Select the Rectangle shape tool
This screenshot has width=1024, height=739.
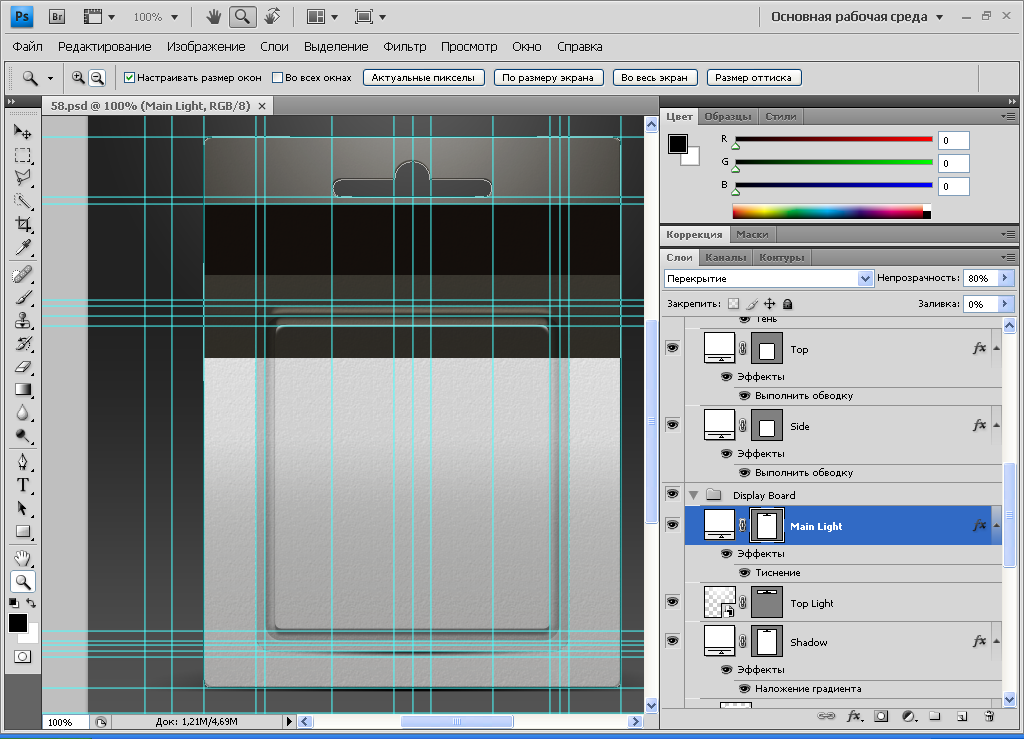(22, 531)
